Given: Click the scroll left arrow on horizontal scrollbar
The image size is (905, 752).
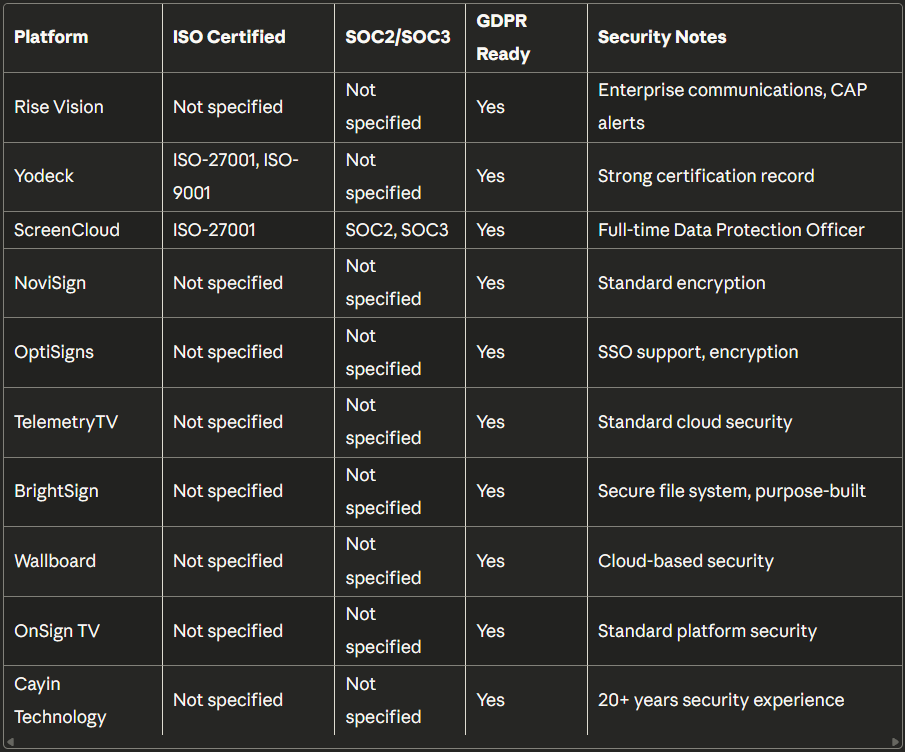Looking at the screenshot, I should point(9,742).
